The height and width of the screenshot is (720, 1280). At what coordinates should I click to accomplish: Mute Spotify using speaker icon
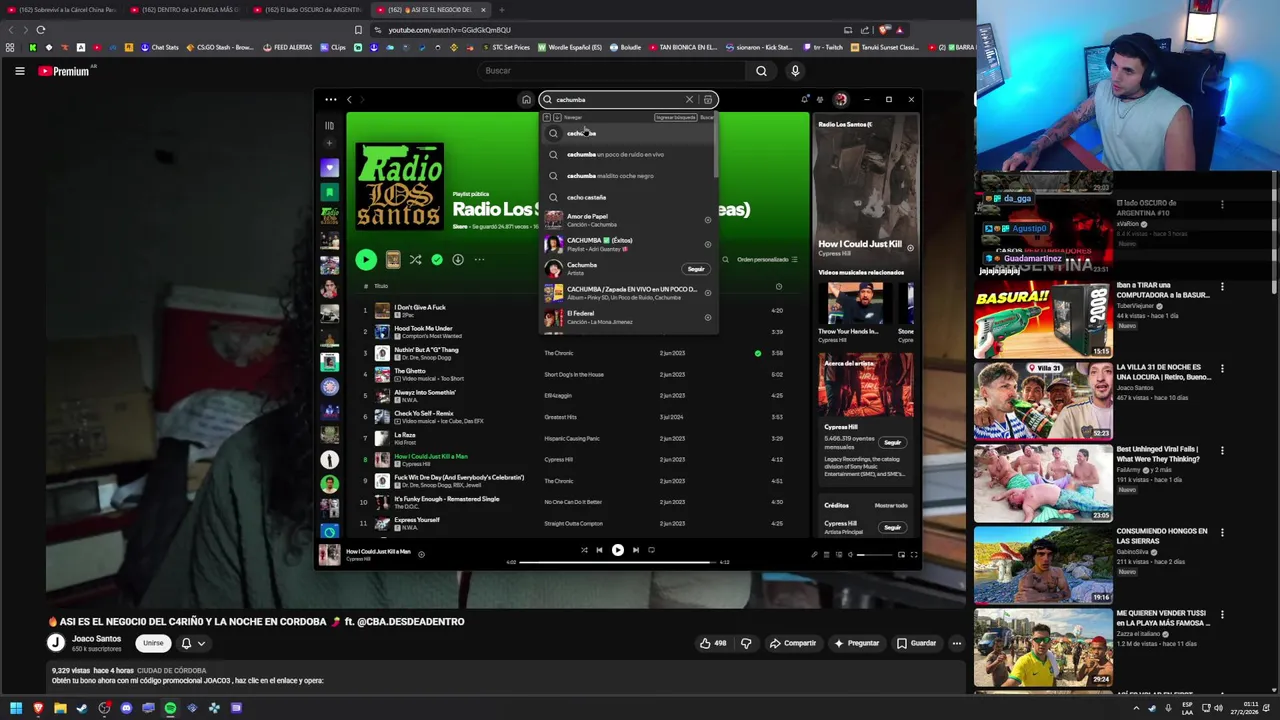click(x=850, y=554)
